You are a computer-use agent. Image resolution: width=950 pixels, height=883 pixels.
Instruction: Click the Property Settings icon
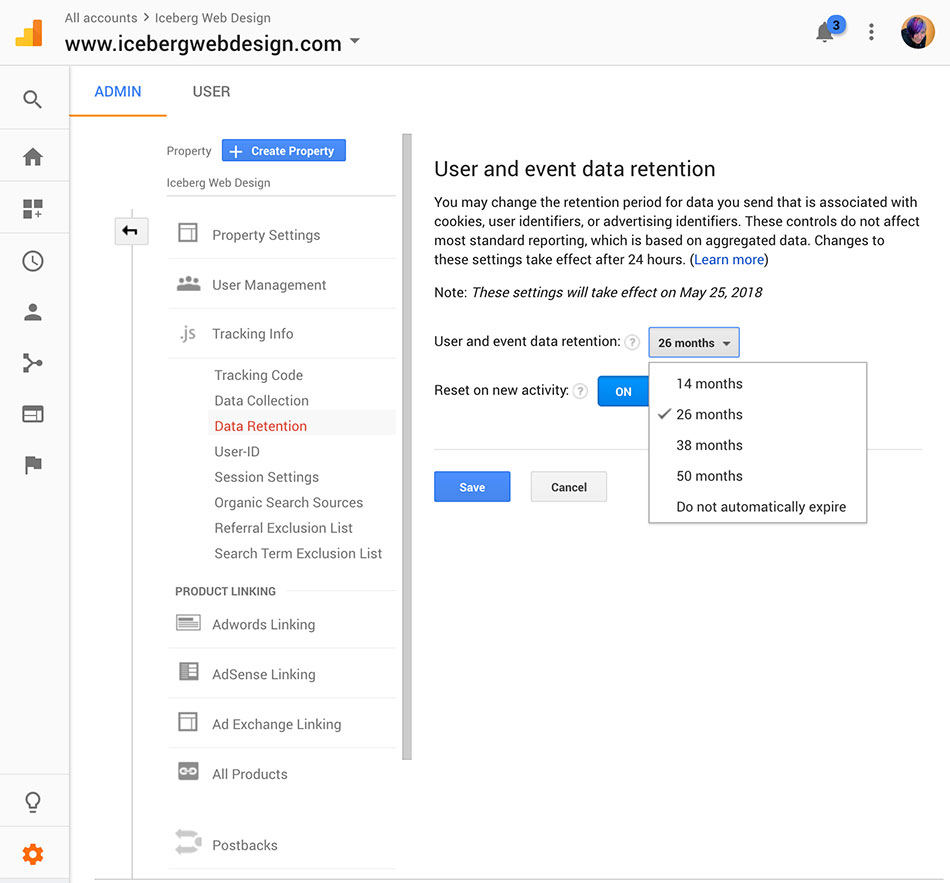click(x=188, y=233)
